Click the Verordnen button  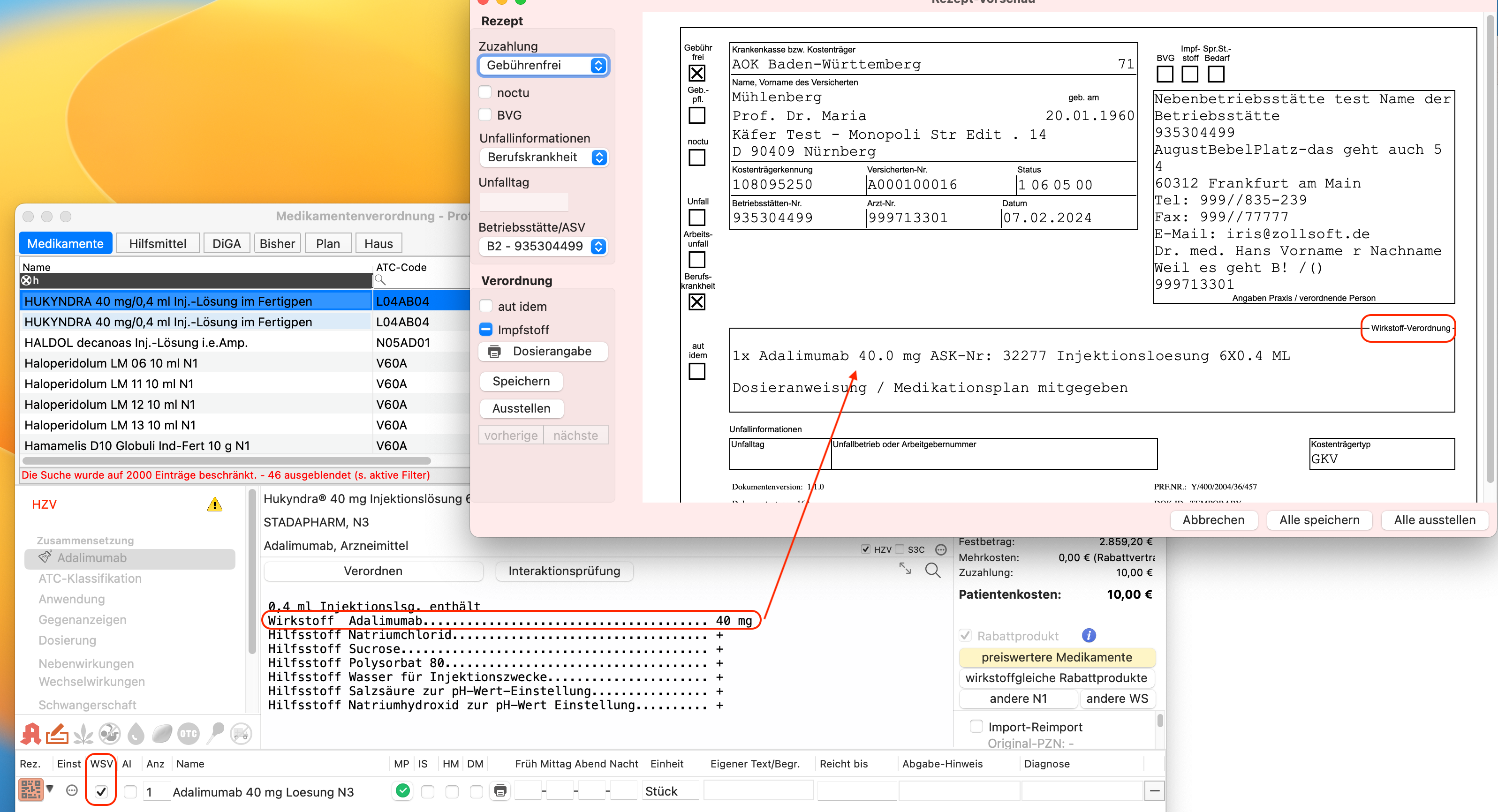pos(373,571)
